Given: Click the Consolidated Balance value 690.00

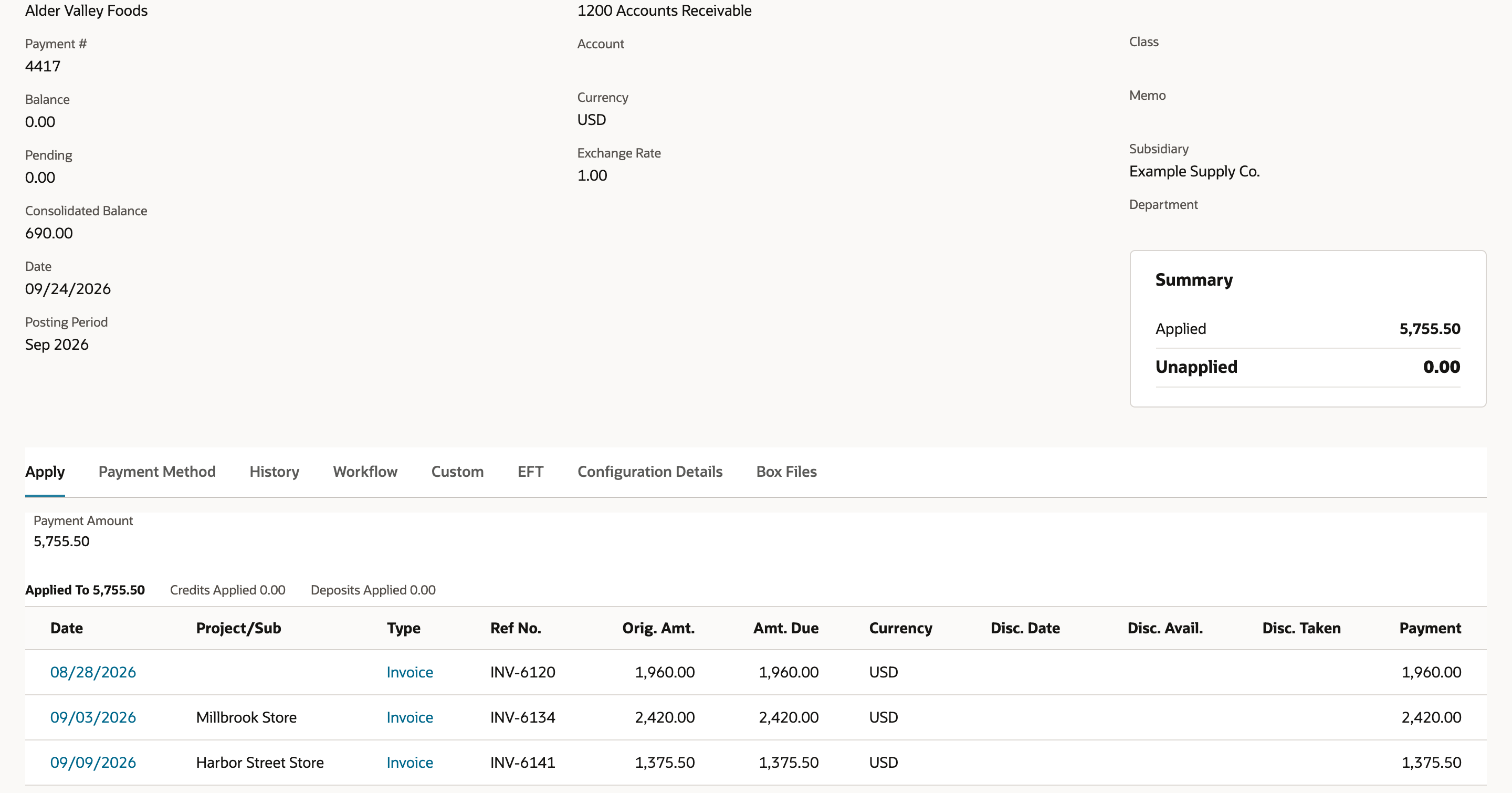Looking at the screenshot, I should pos(49,234).
